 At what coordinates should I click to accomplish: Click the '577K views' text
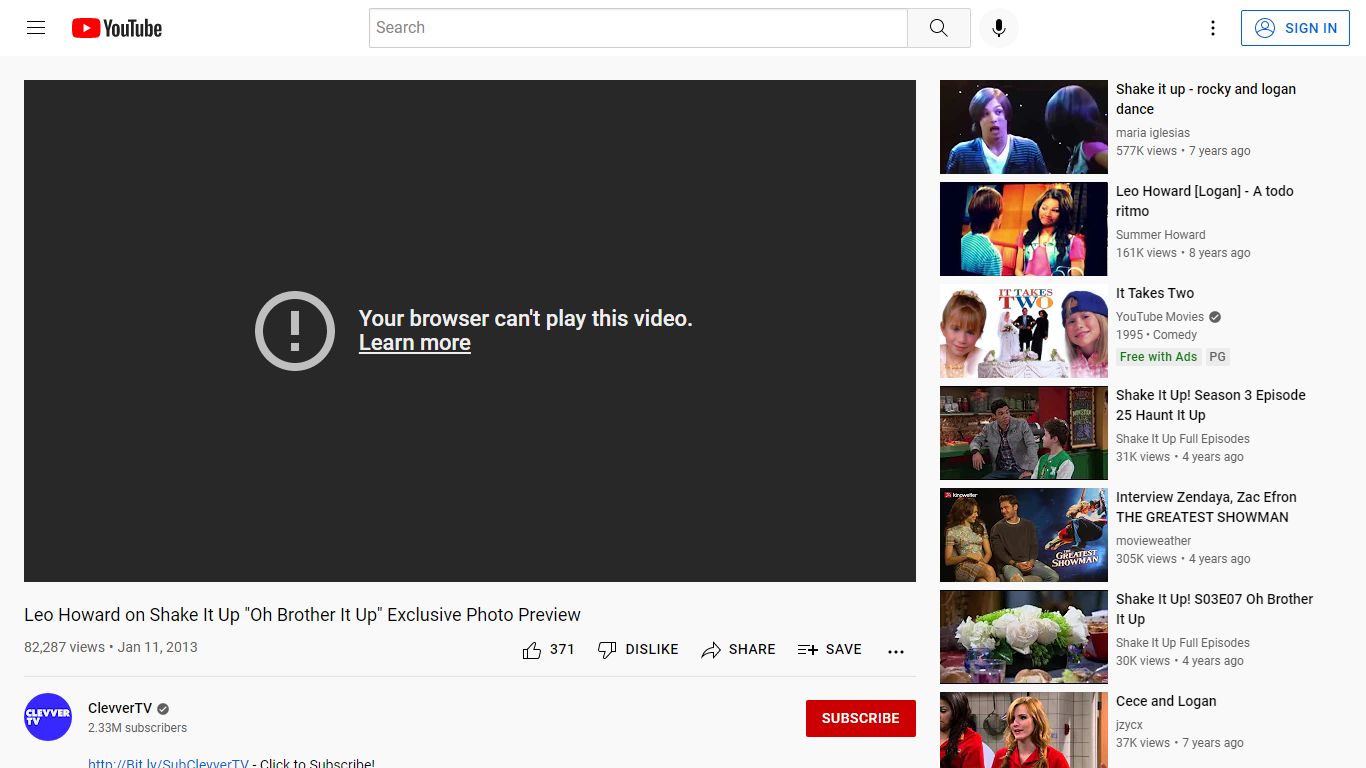(x=1146, y=151)
